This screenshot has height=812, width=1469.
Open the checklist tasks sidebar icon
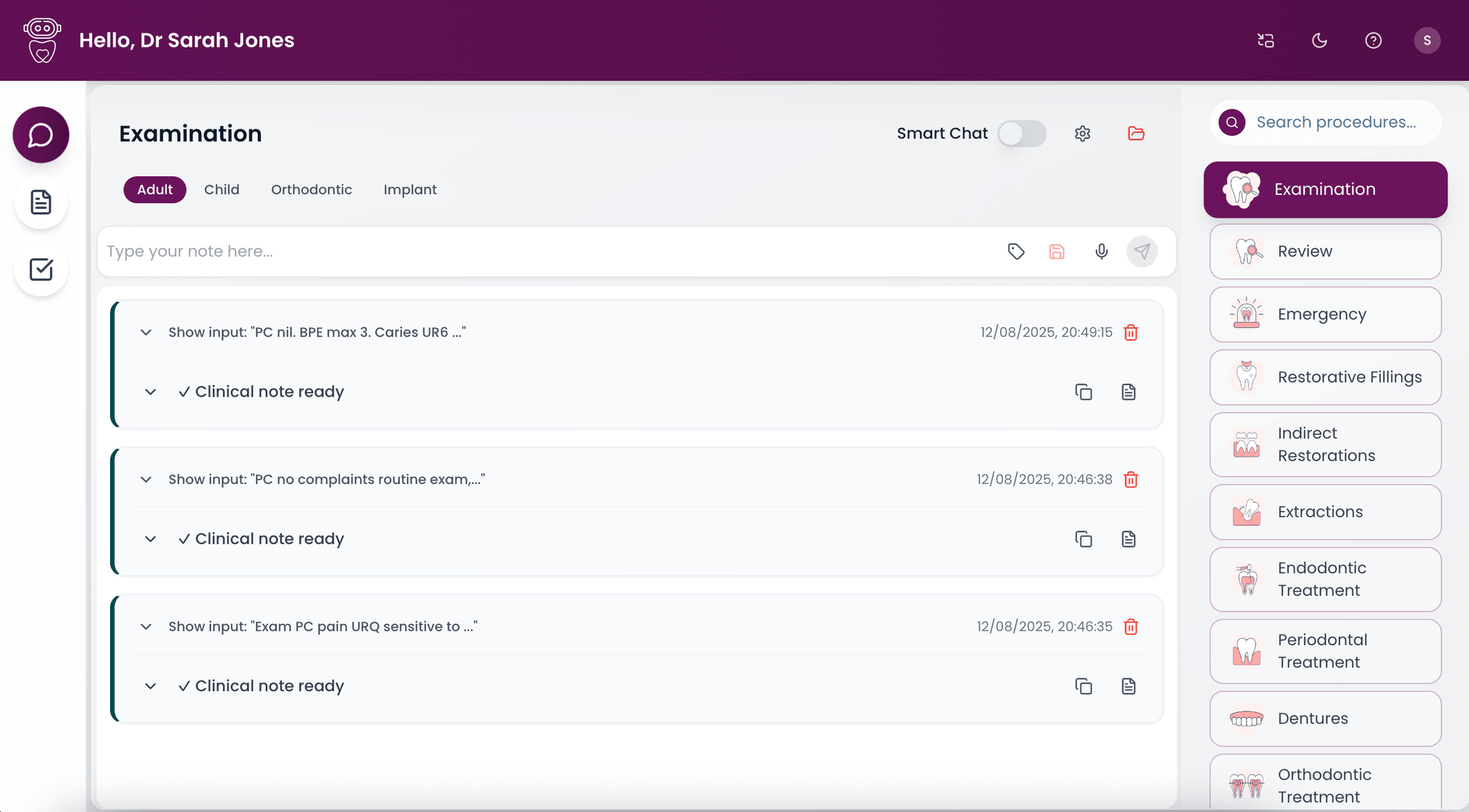click(41, 269)
